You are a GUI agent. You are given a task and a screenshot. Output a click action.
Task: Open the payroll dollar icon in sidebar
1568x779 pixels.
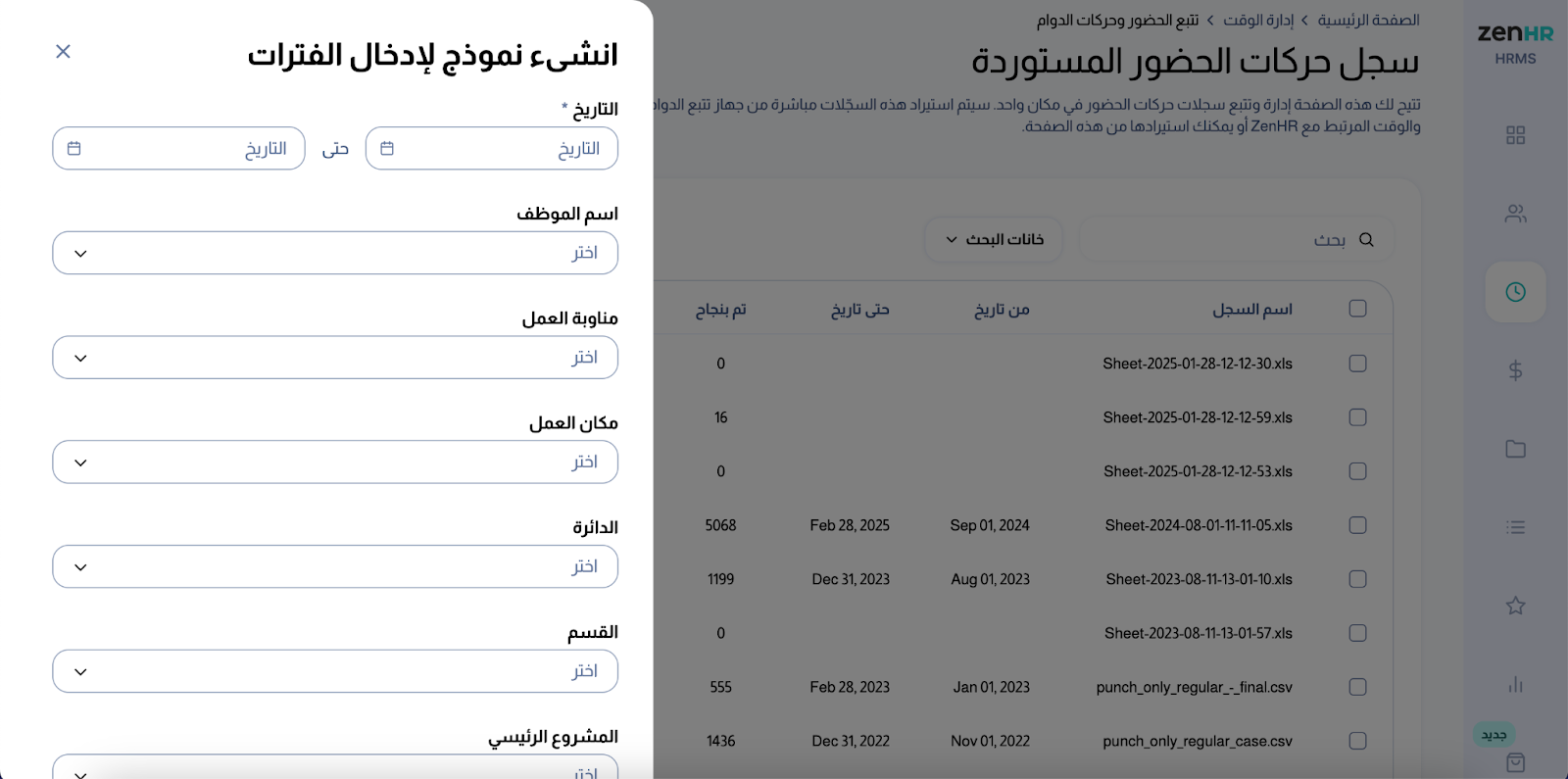[x=1515, y=370]
